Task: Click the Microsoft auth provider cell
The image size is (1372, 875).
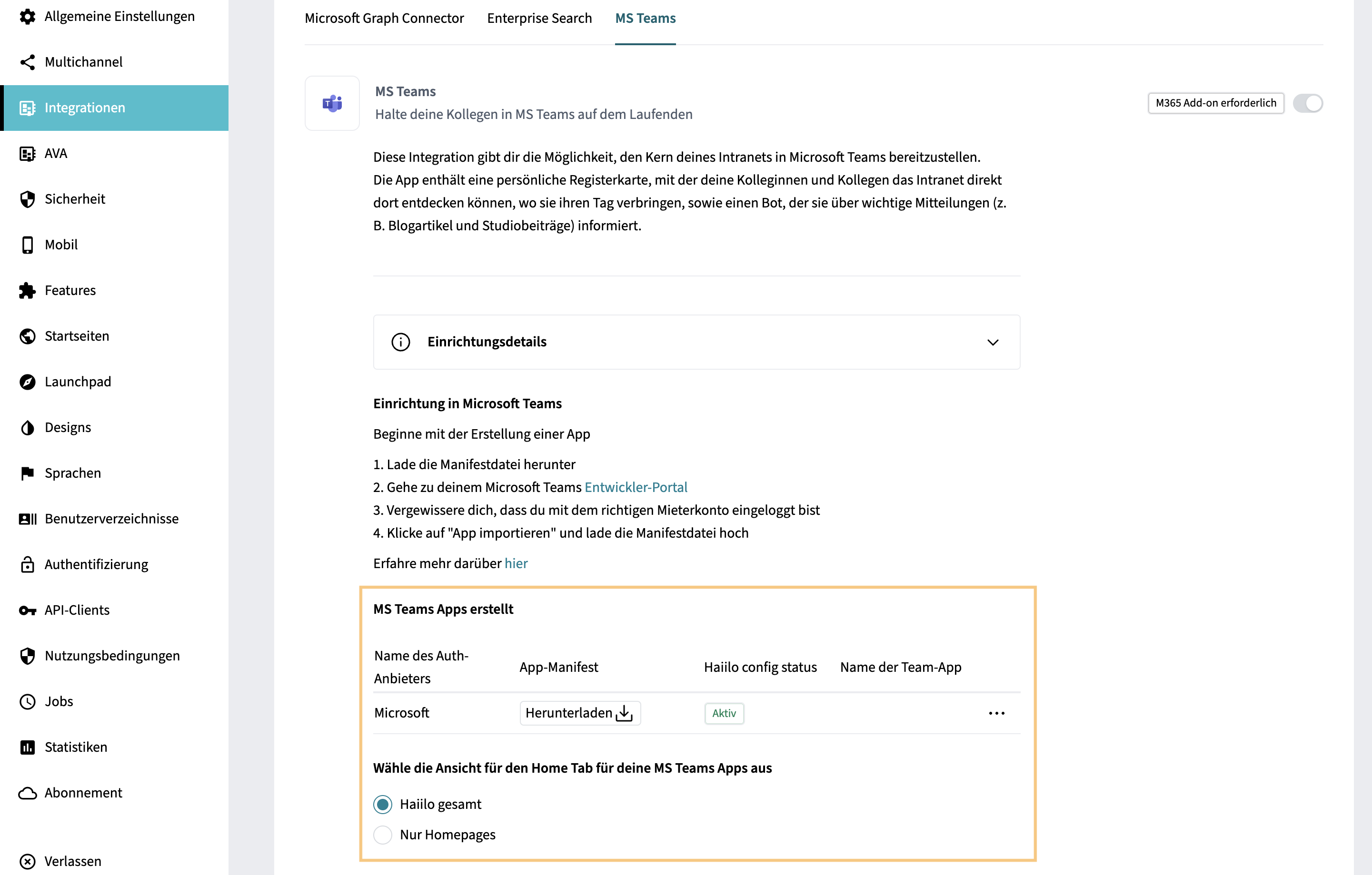Action: coord(402,713)
